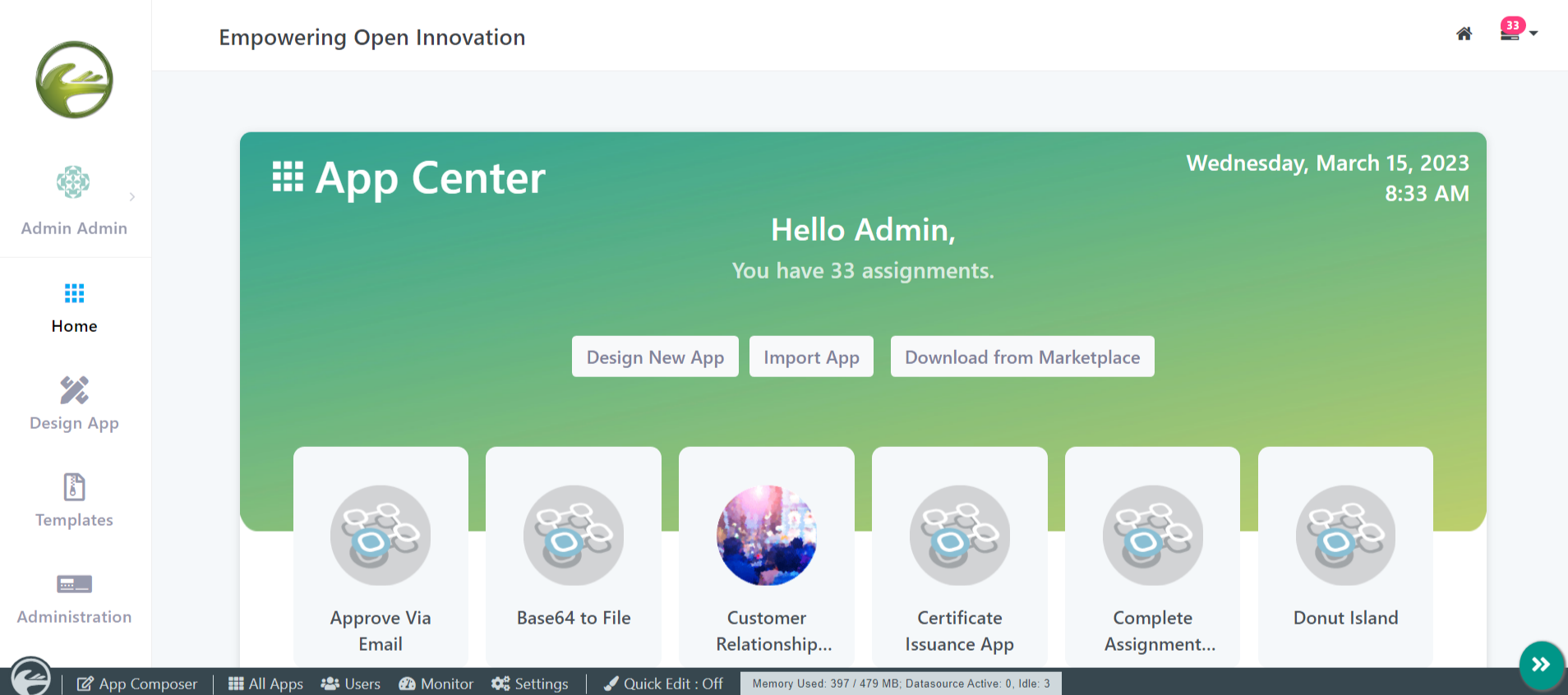Viewport: 1568px width, 695px height.
Task: Open App Composer in the admin bar
Action: pos(137,683)
